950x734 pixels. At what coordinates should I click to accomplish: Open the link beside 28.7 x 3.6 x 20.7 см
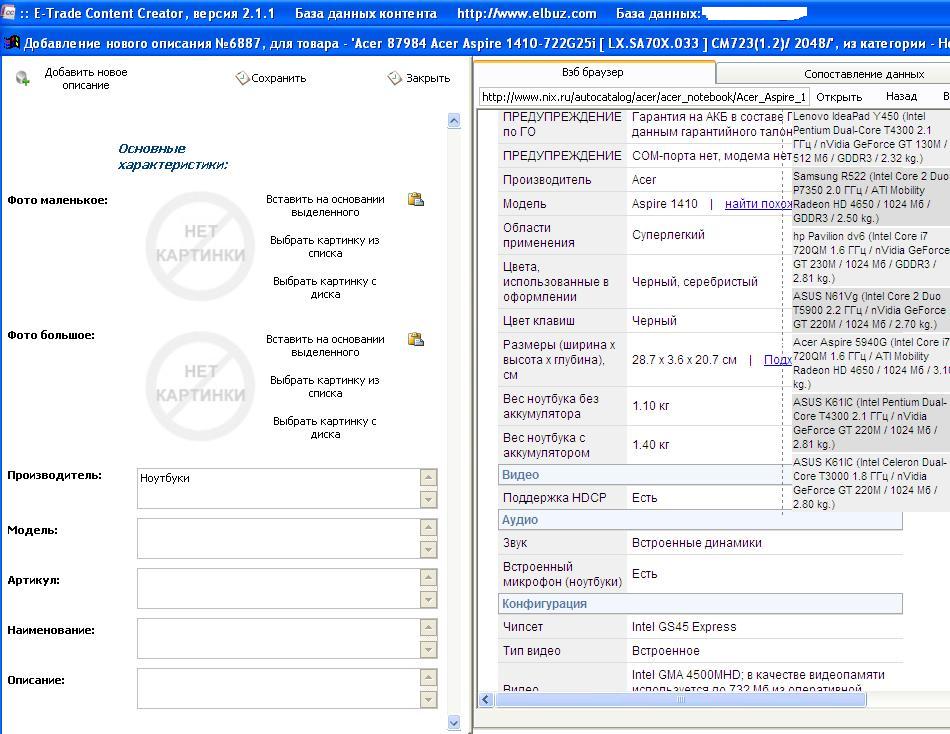pos(778,359)
